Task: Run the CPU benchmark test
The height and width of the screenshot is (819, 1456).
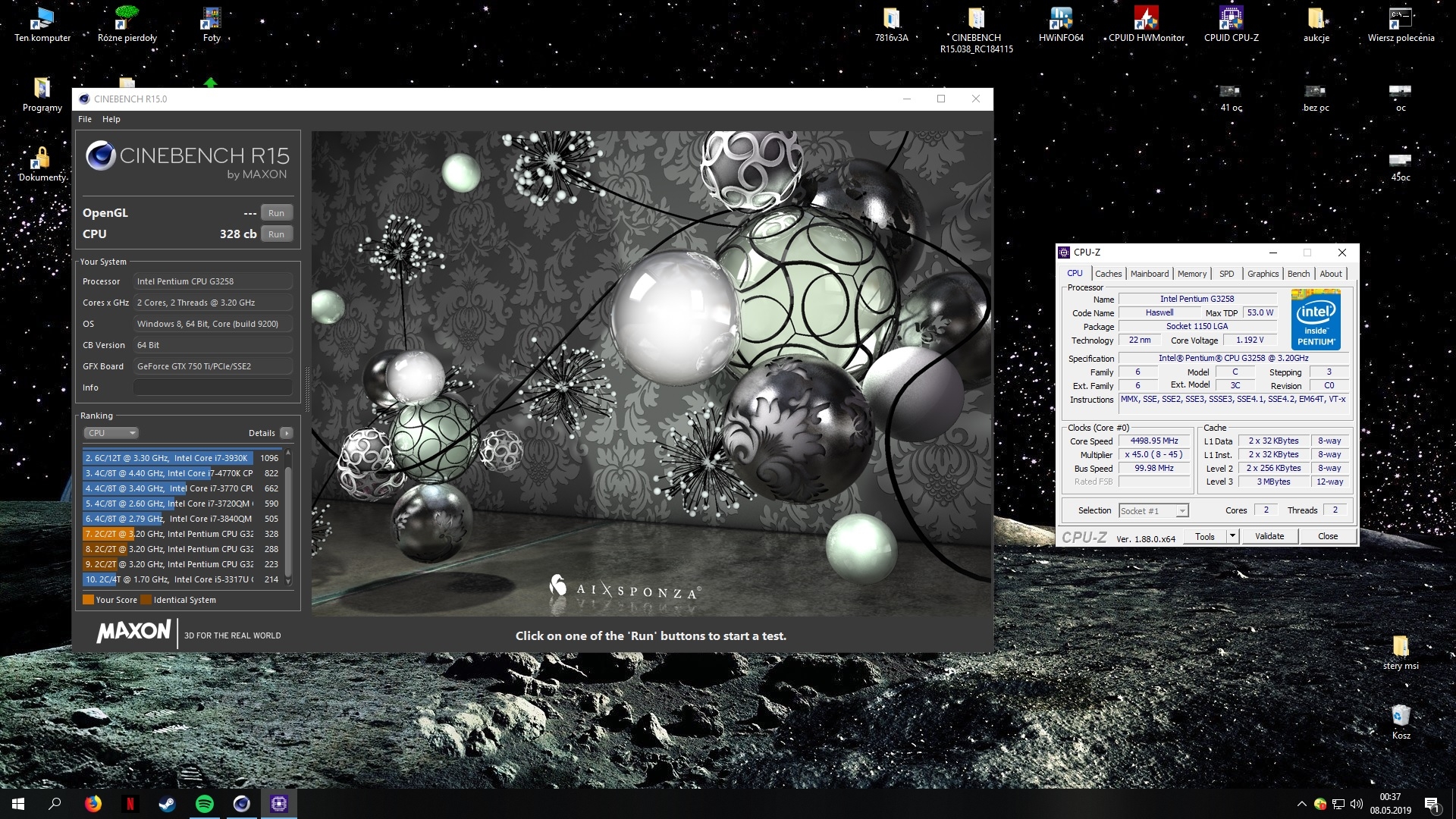Action: click(x=276, y=234)
